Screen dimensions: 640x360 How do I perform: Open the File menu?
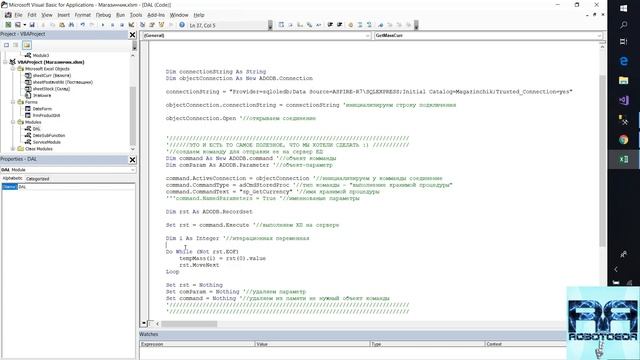coord(18,15)
